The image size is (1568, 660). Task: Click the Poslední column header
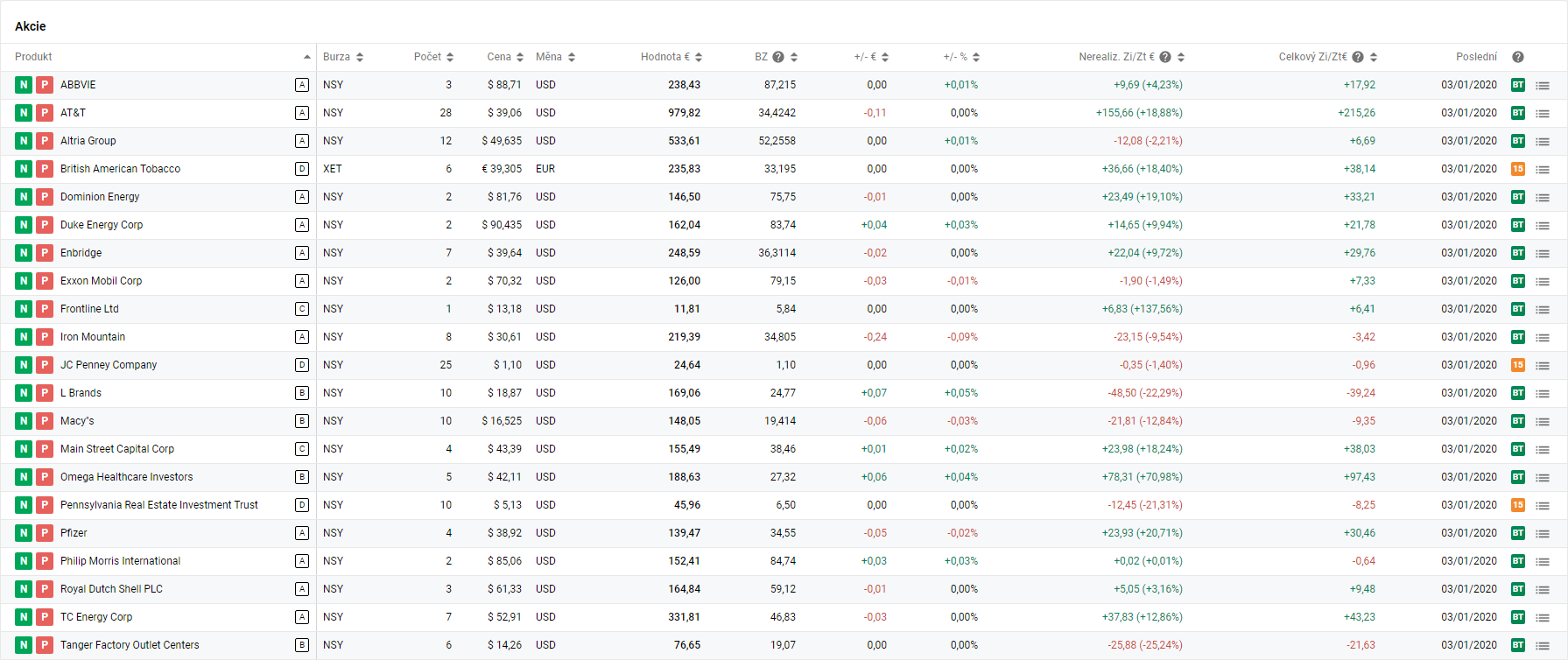click(1476, 57)
